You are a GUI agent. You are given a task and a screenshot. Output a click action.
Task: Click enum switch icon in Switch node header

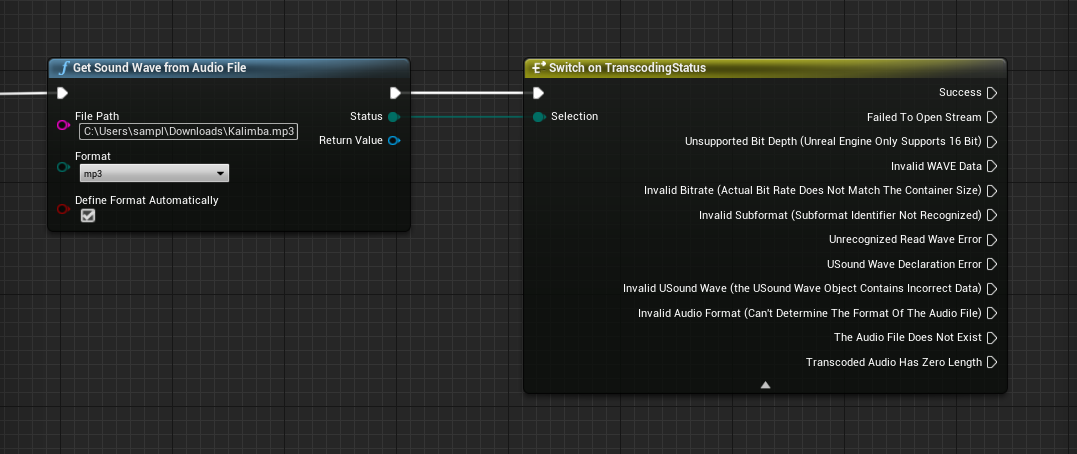coord(539,67)
